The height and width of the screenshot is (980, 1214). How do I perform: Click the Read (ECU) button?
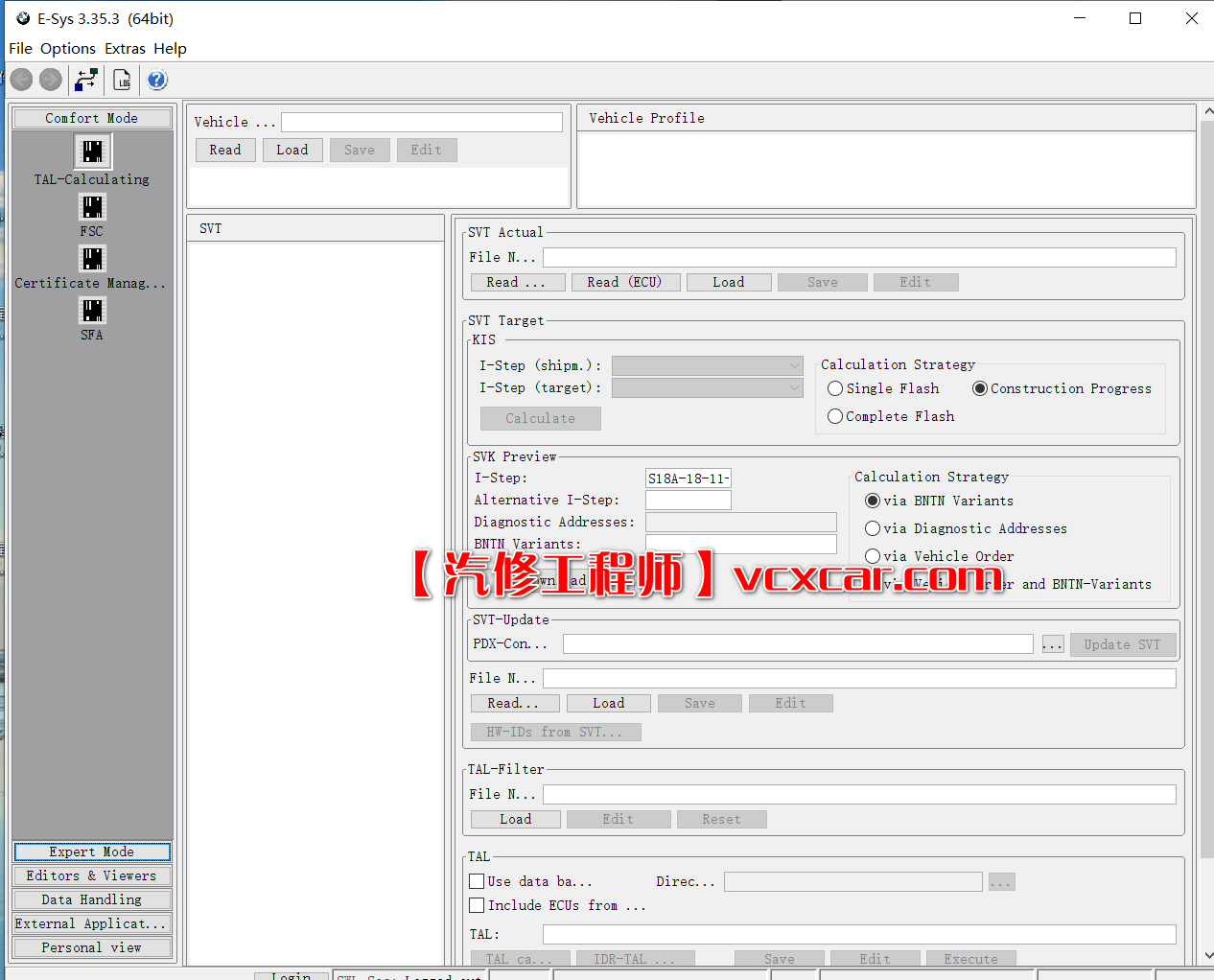[625, 281]
